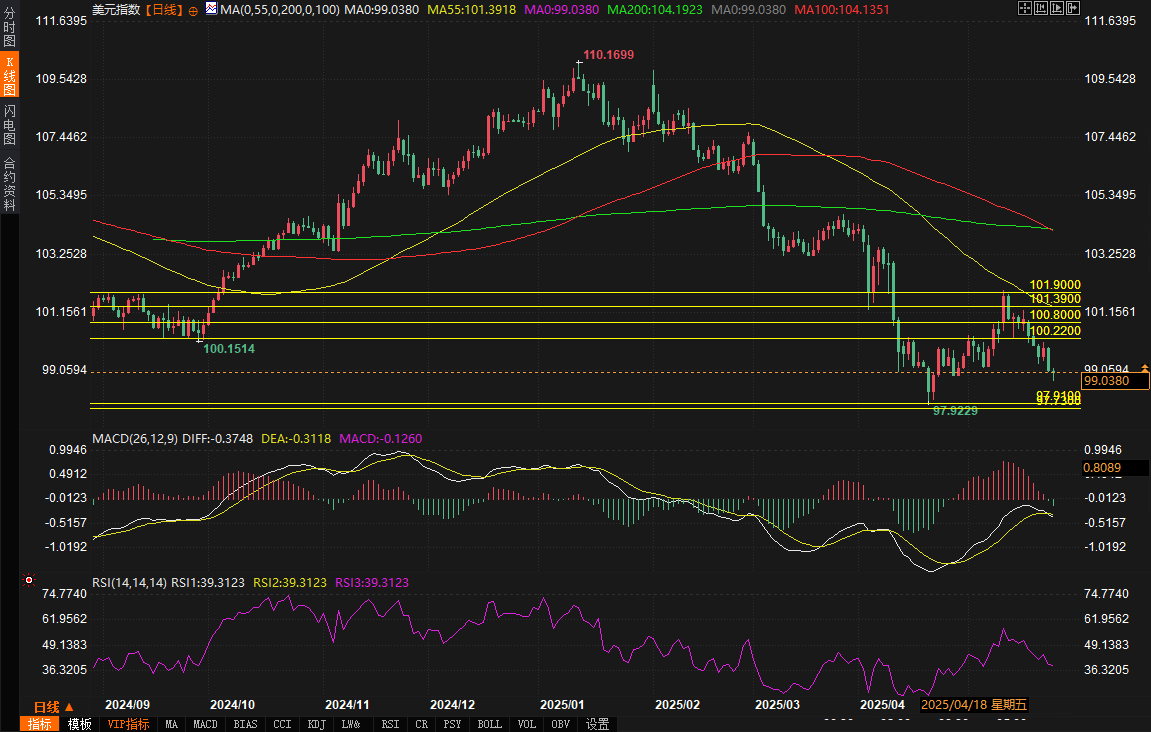Click the 2025/04/18 星期五 date marker

tap(973, 705)
